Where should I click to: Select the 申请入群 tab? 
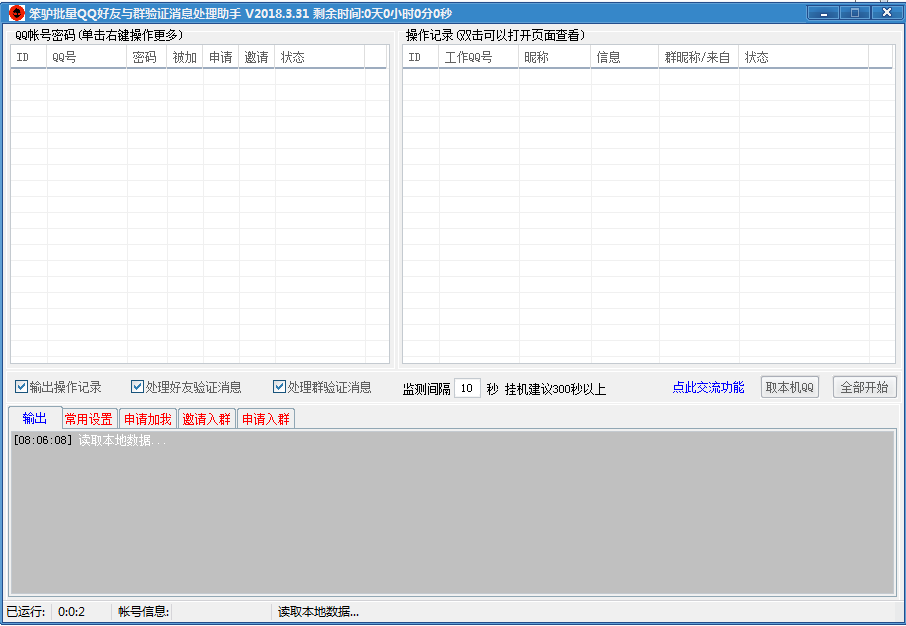266,419
